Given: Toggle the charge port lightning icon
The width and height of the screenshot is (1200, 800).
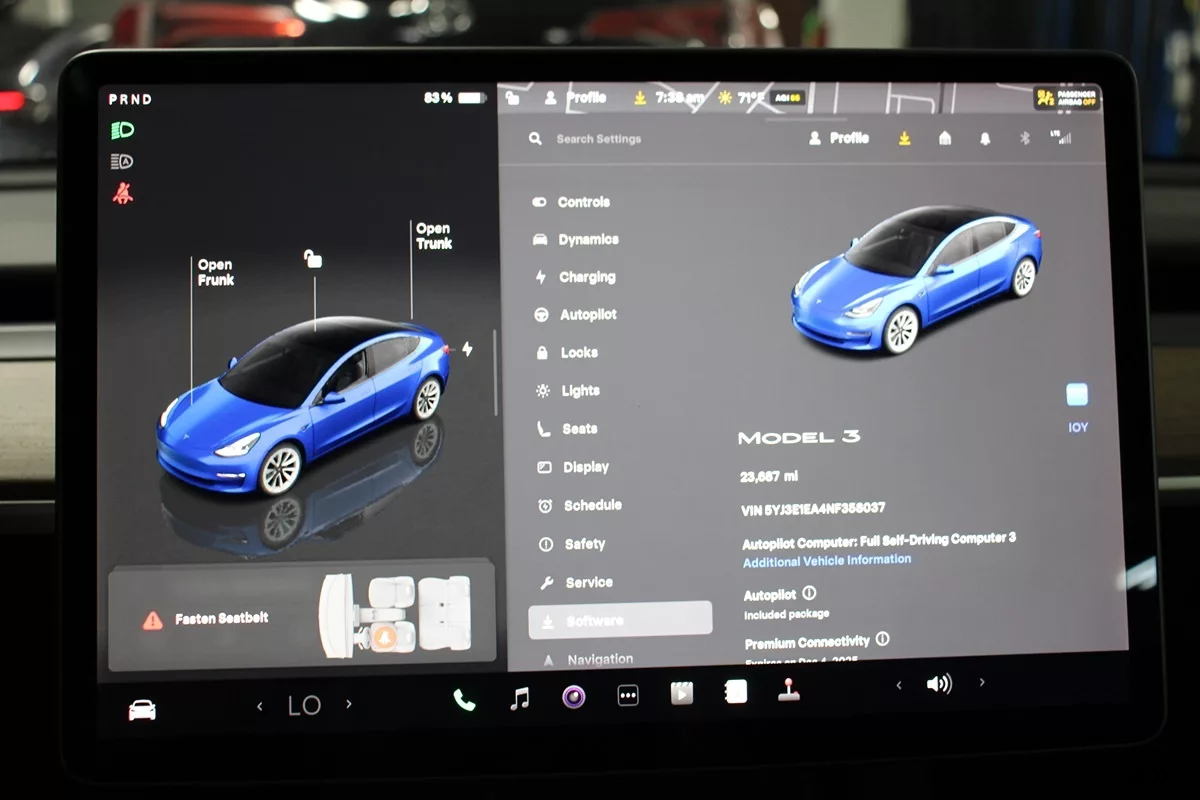Looking at the screenshot, I should pos(467,349).
